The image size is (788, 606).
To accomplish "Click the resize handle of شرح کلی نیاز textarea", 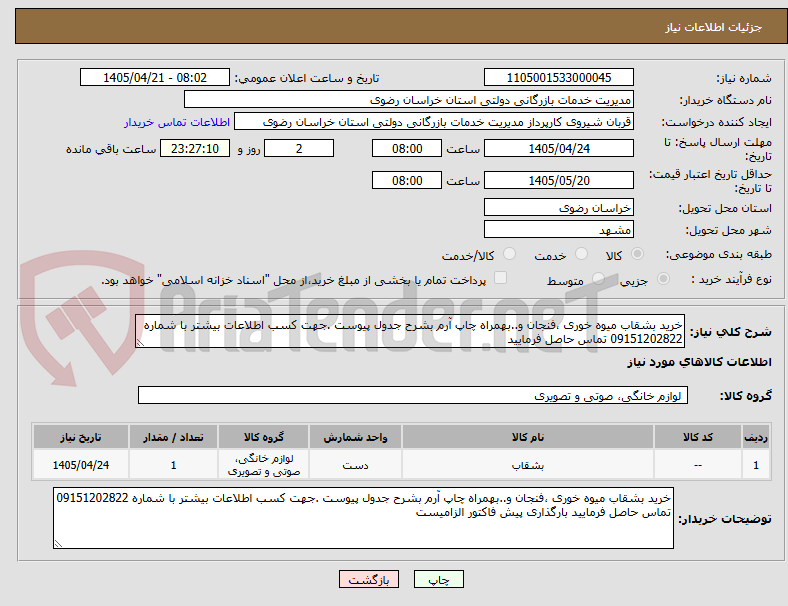I will point(140,343).
